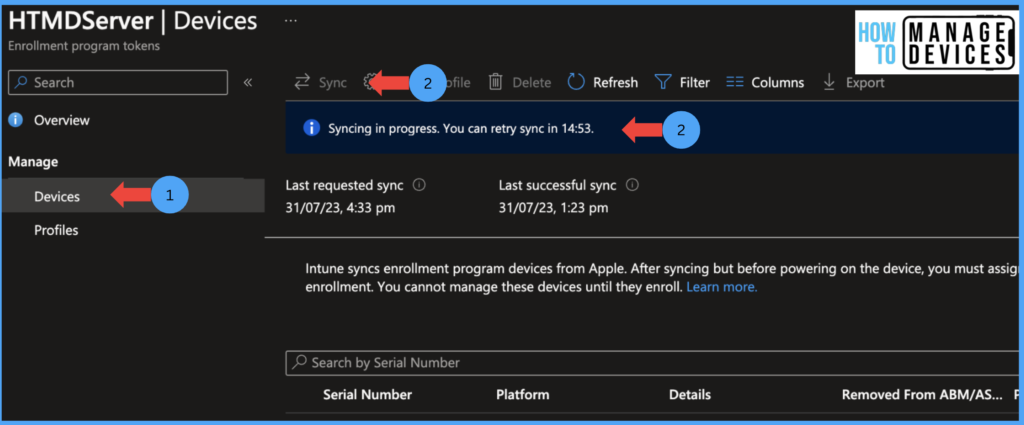Collapse the sidebar with the double chevron
The image size is (1024, 425).
248,82
